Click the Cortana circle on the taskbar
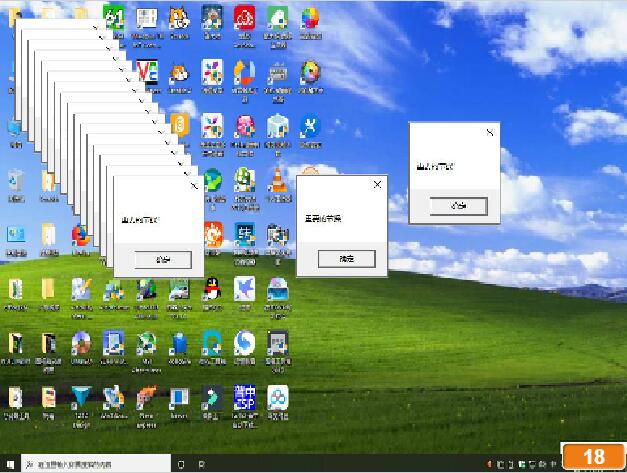Image resolution: width=627 pixels, height=473 pixels. point(181,464)
